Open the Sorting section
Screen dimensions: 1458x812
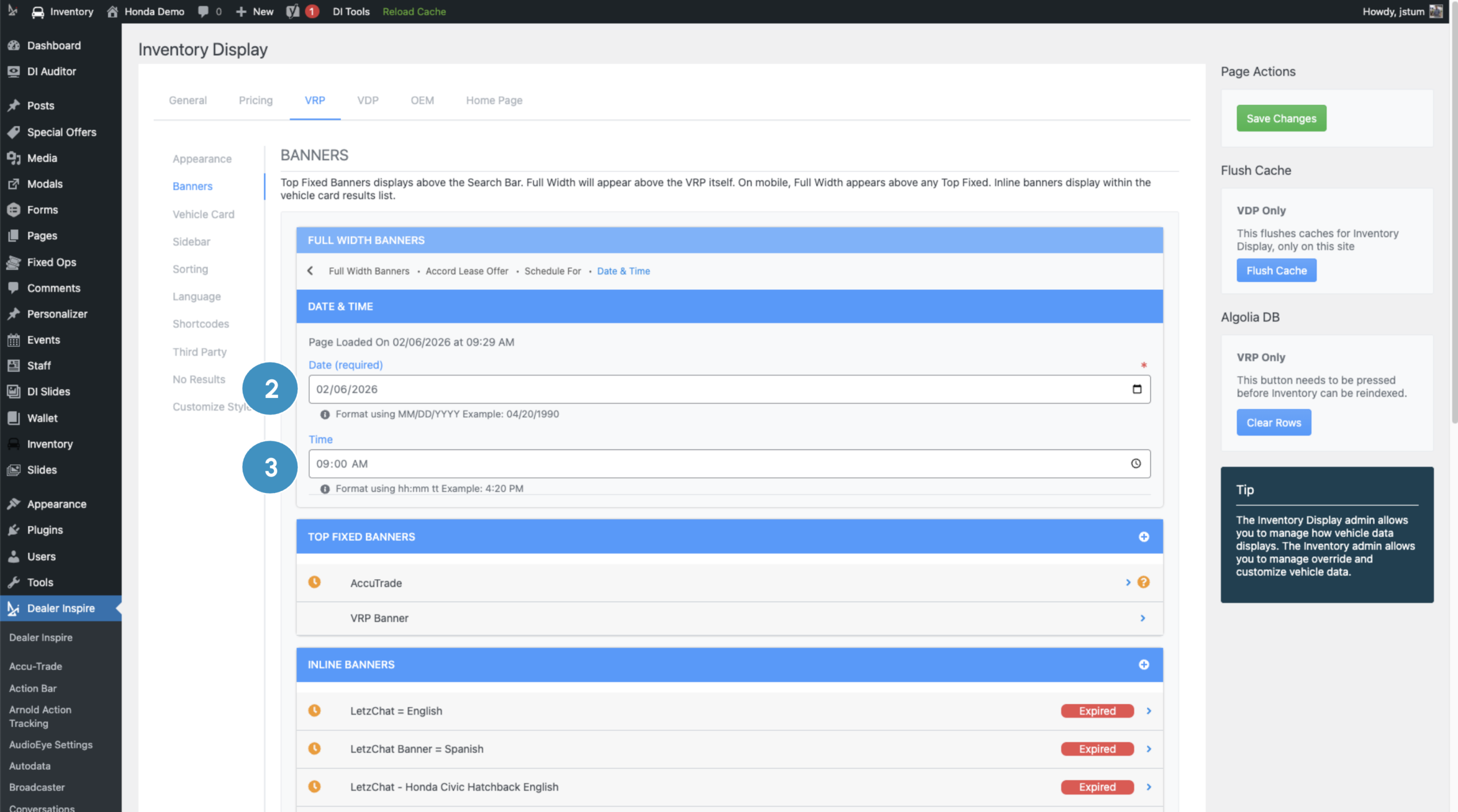[190, 269]
